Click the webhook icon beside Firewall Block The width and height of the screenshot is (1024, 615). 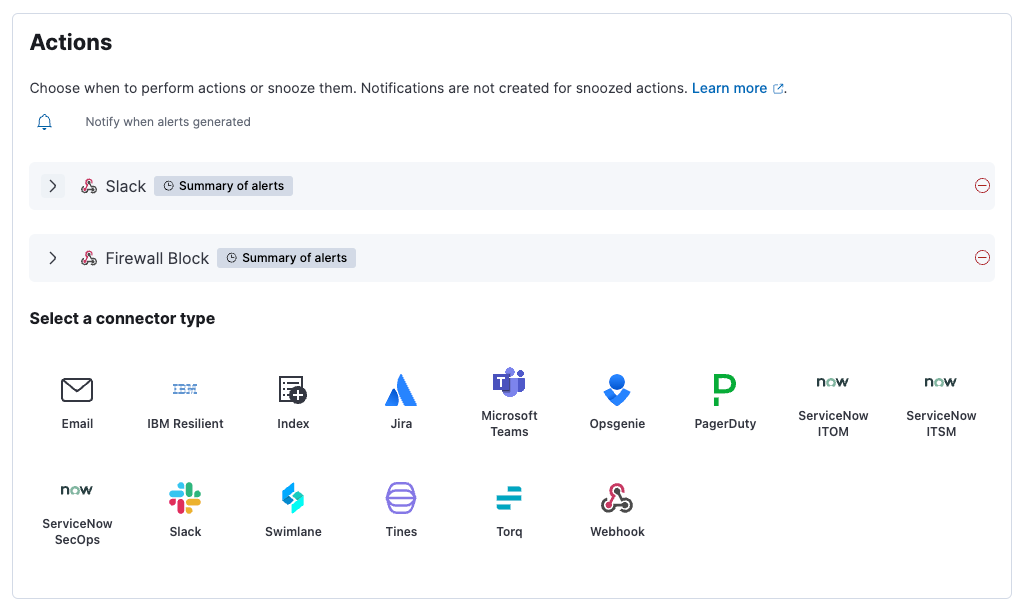(89, 258)
